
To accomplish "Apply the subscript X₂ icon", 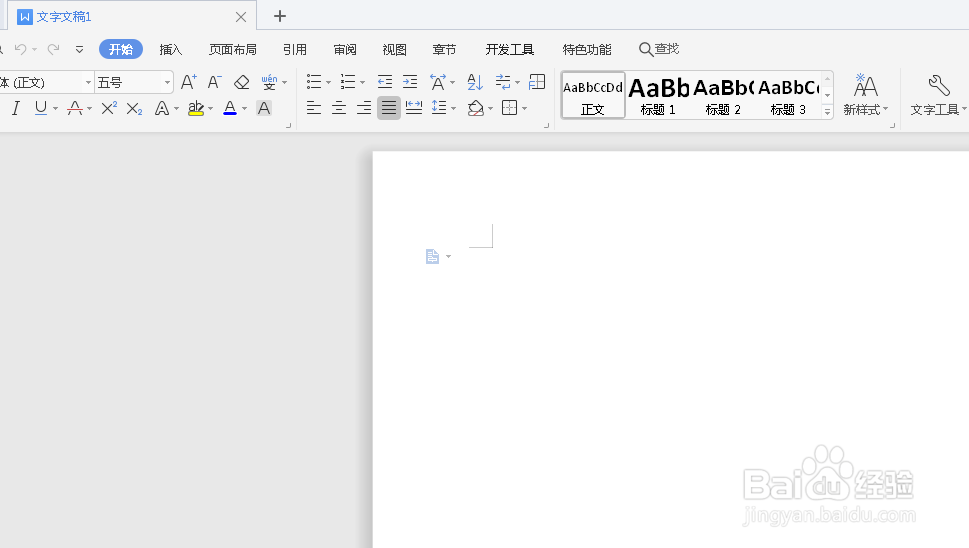I will click(134, 109).
